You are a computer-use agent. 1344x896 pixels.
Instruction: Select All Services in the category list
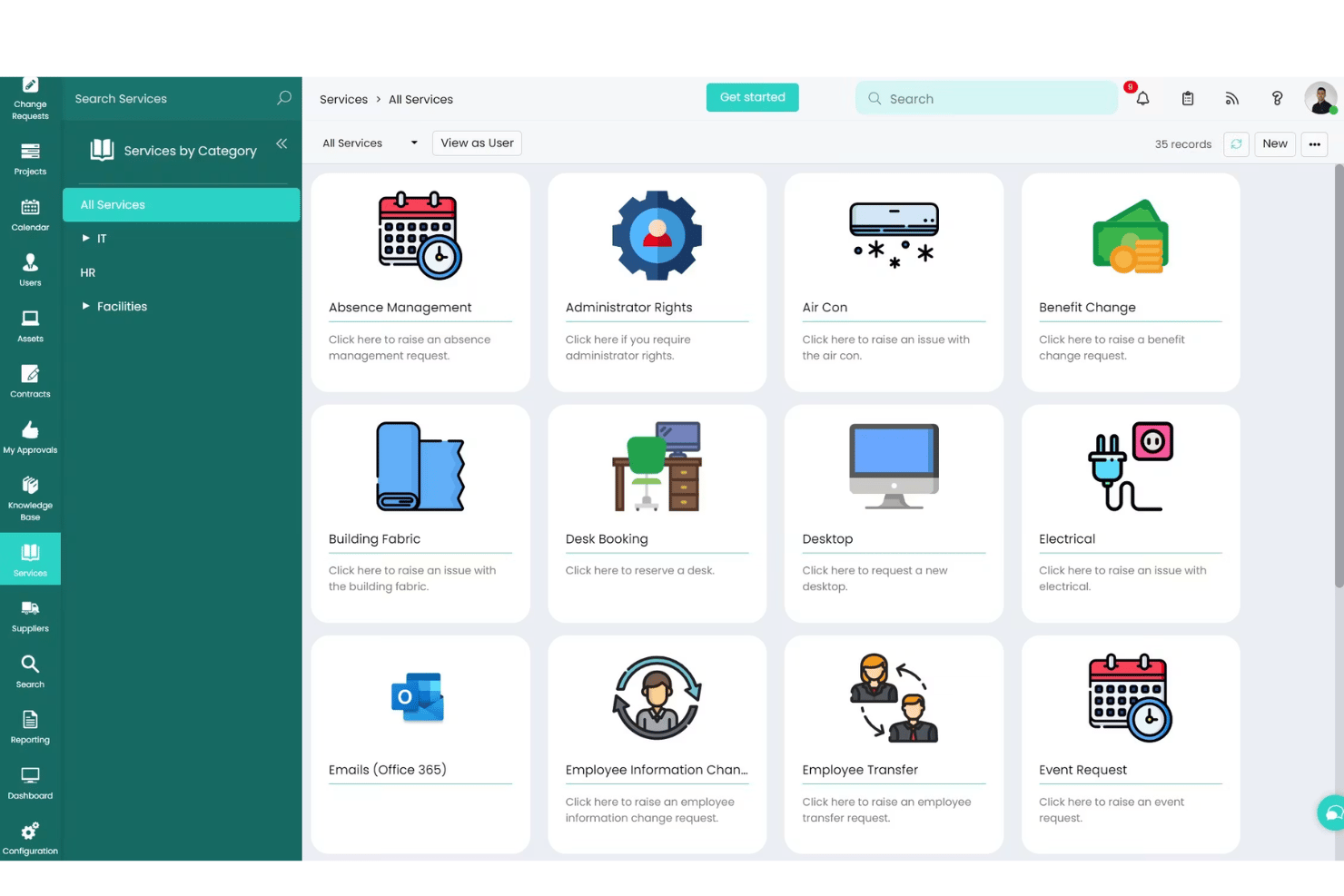[x=182, y=204]
